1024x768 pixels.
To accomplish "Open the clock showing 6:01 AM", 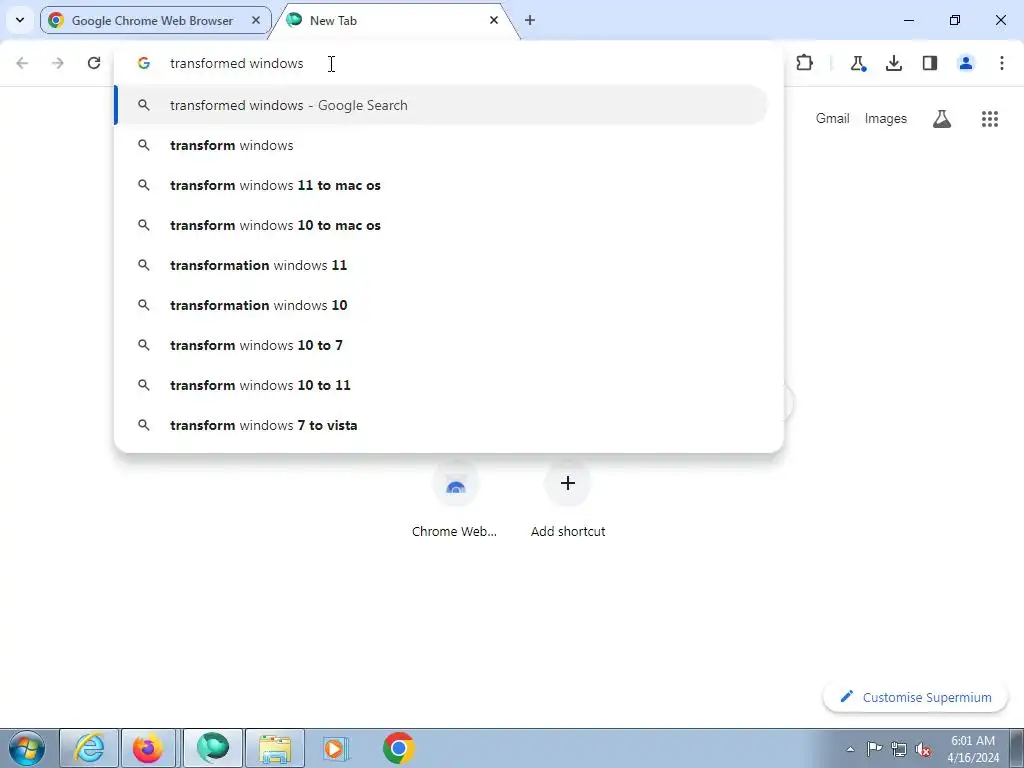I will click(x=973, y=749).
